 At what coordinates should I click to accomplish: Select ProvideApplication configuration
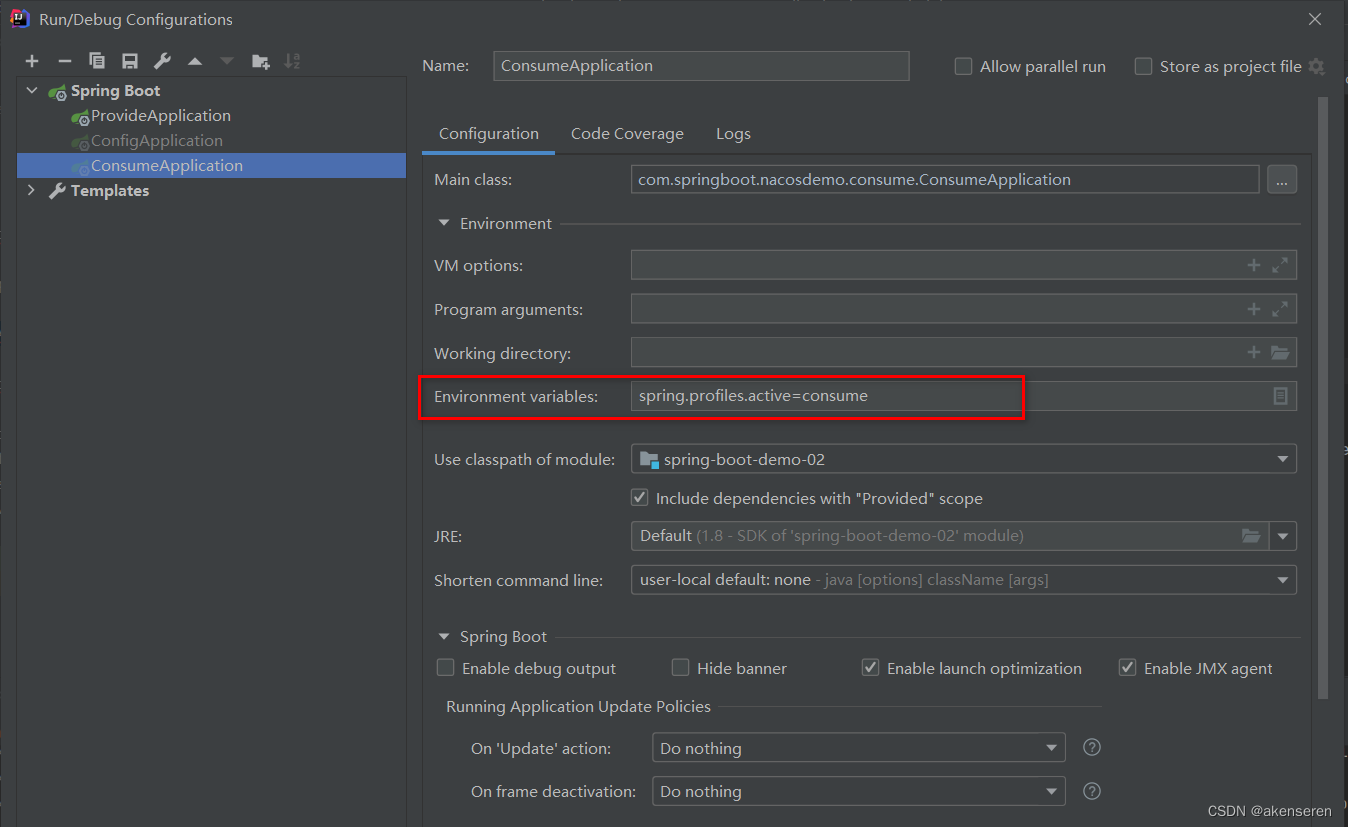(x=160, y=116)
